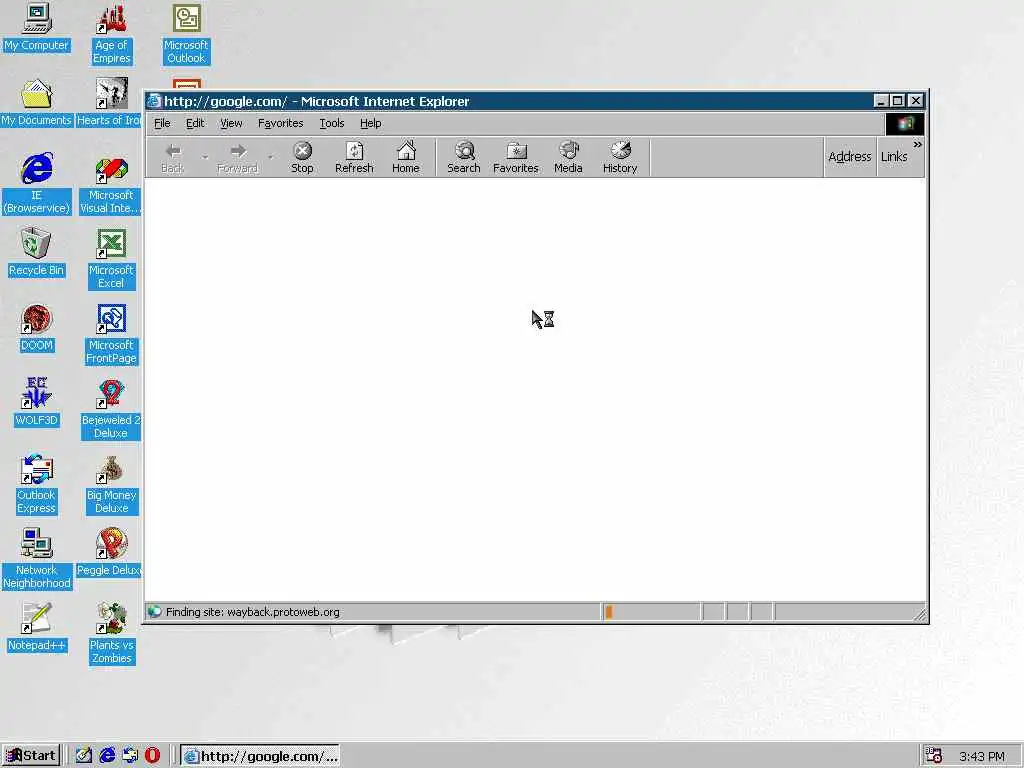Select the Plants vs Zombies shortcut

coord(111,633)
